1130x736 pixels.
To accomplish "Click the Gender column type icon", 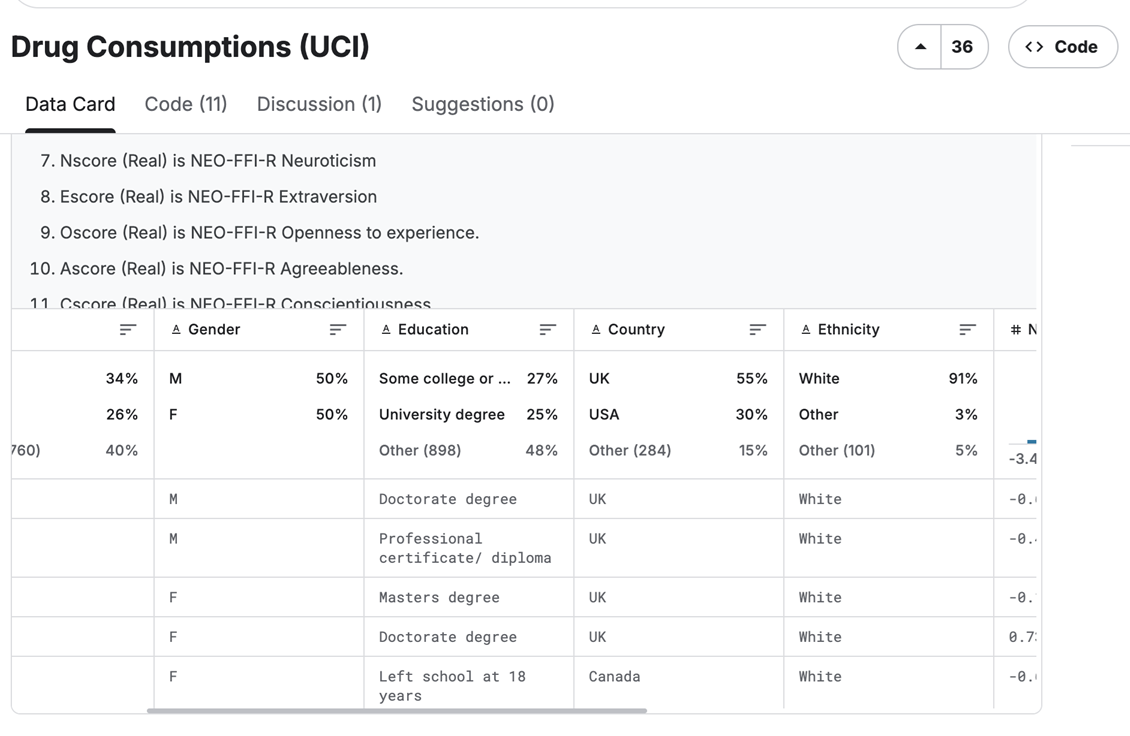I will click(175, 329).
